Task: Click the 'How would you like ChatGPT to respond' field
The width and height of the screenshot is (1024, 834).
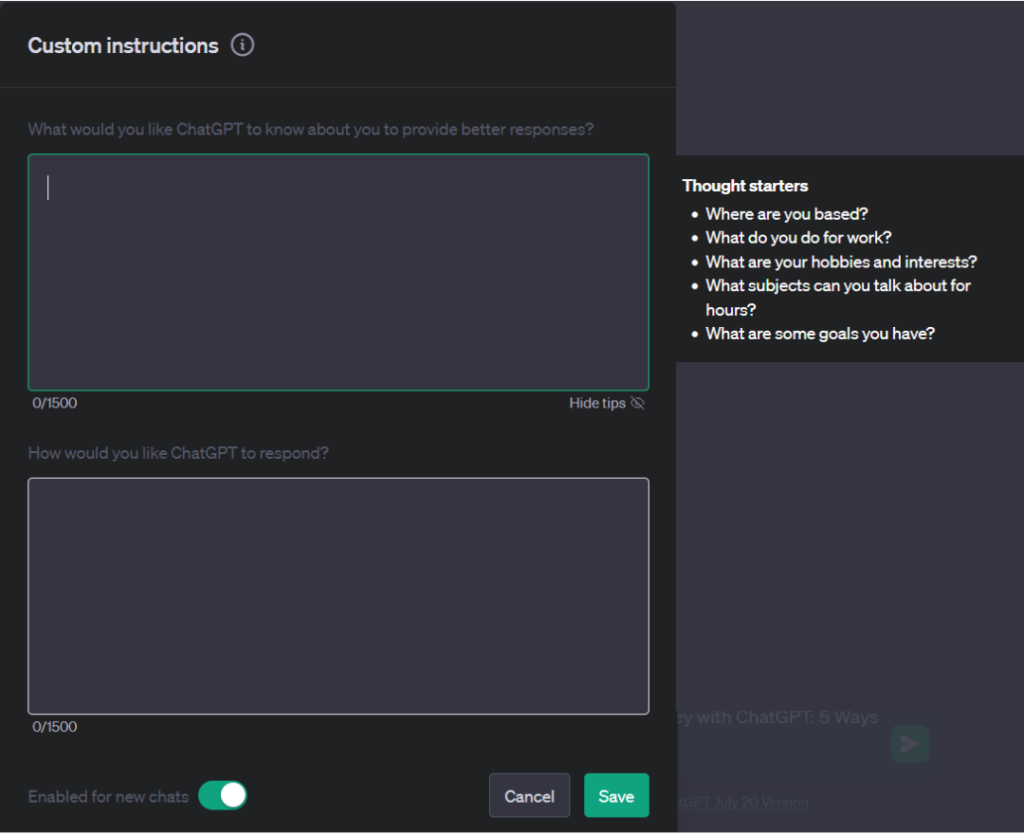Action: [338, 595]
